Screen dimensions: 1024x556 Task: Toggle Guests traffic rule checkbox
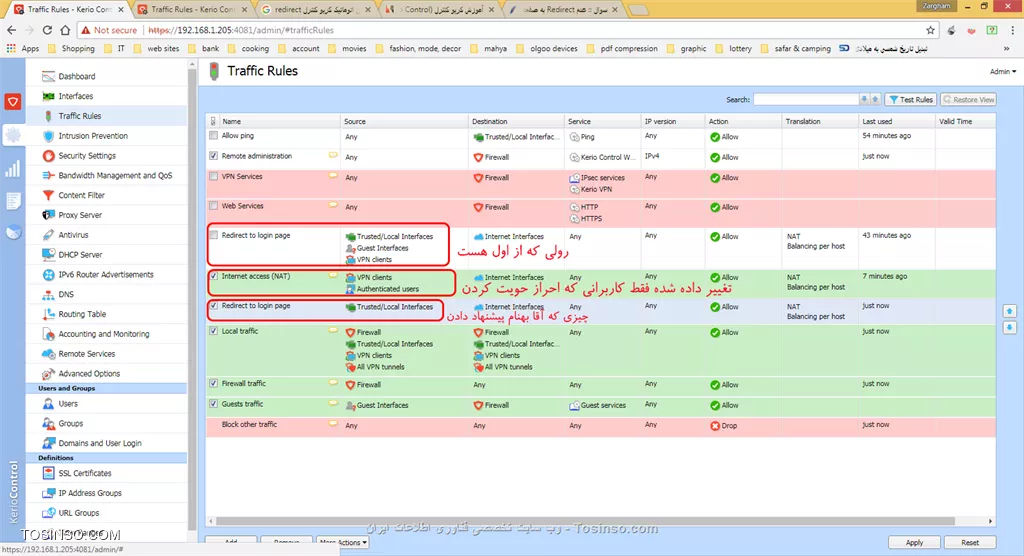[x=214, y=404]
